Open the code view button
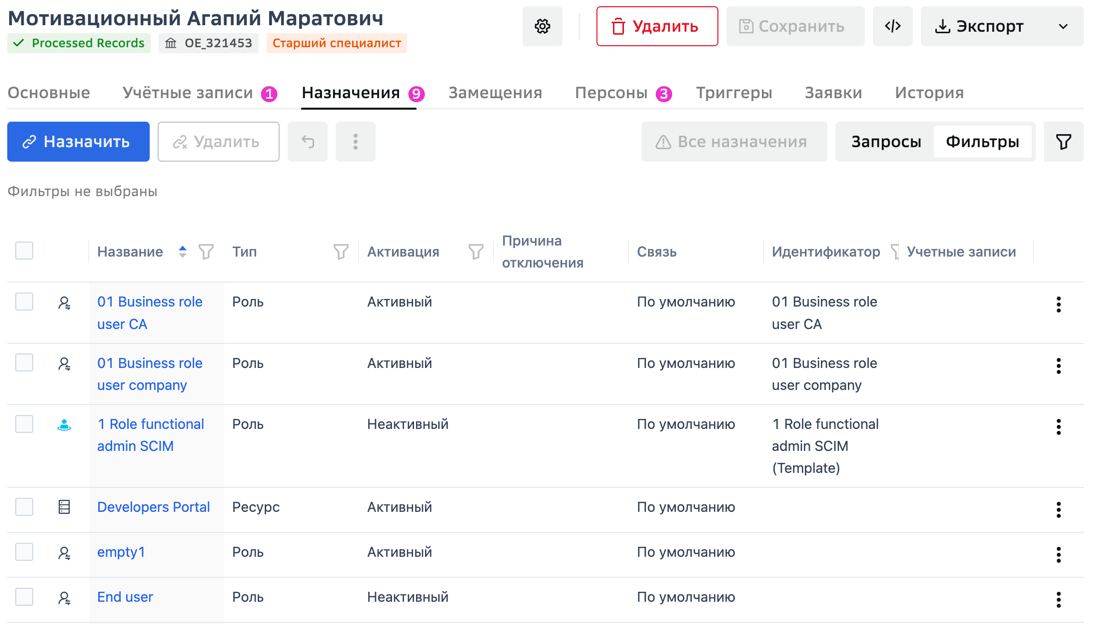Screen dimensions: 1096x624 tap(893, 27)
